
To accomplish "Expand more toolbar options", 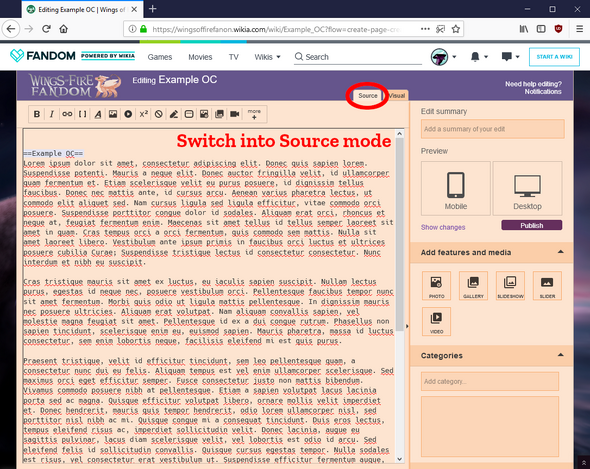I will pos(254,114).
